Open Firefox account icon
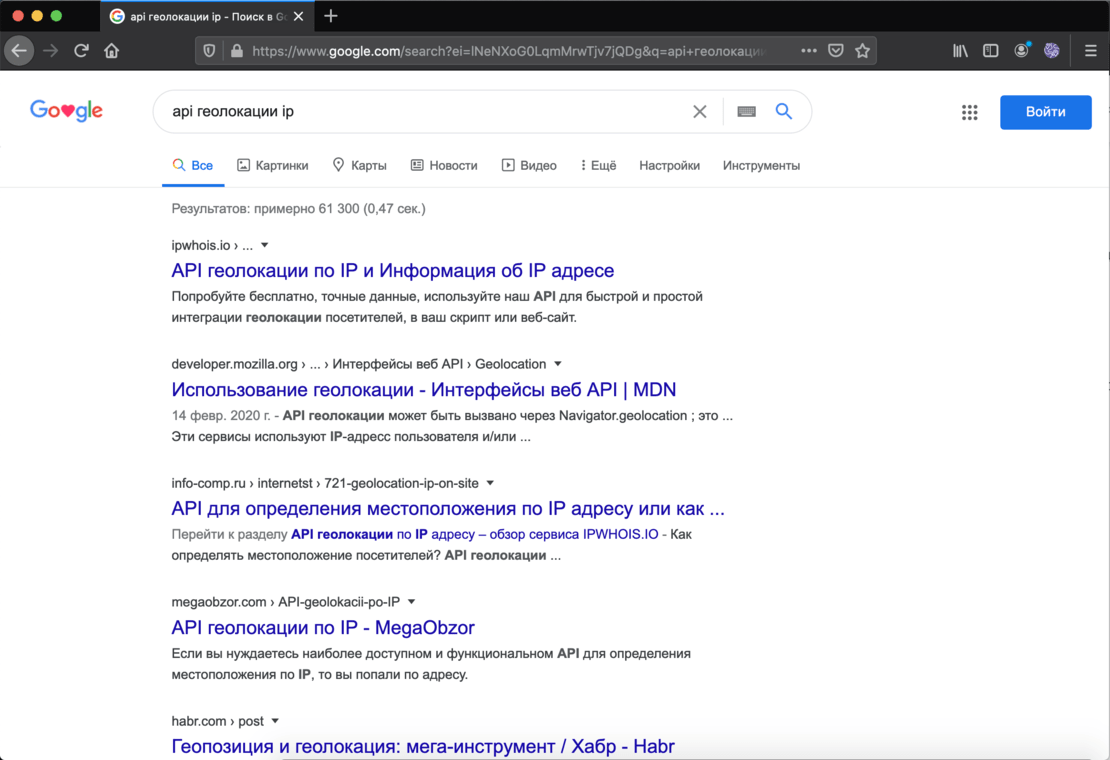The width and height of the screenshot is (1110, 760). pyautogui.click(x=1021, y=50)
